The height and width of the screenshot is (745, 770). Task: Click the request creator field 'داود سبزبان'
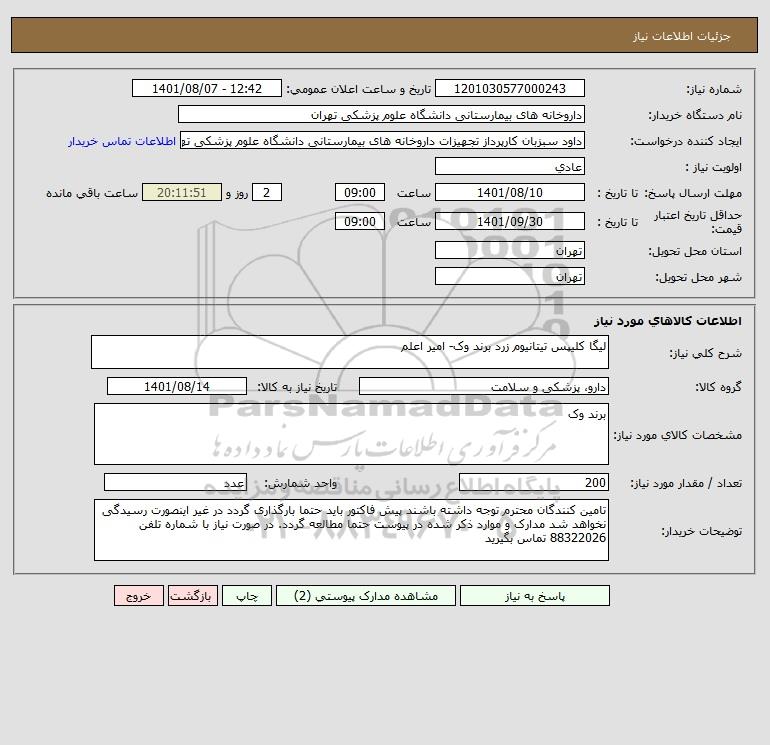[x=383, y=140]
